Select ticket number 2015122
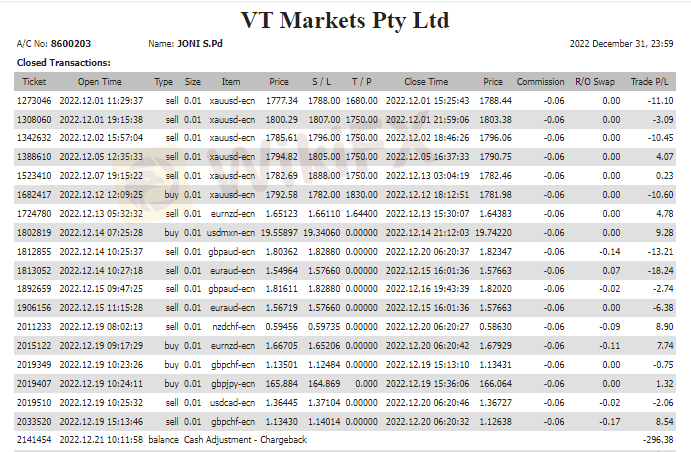 click(34, 345)
